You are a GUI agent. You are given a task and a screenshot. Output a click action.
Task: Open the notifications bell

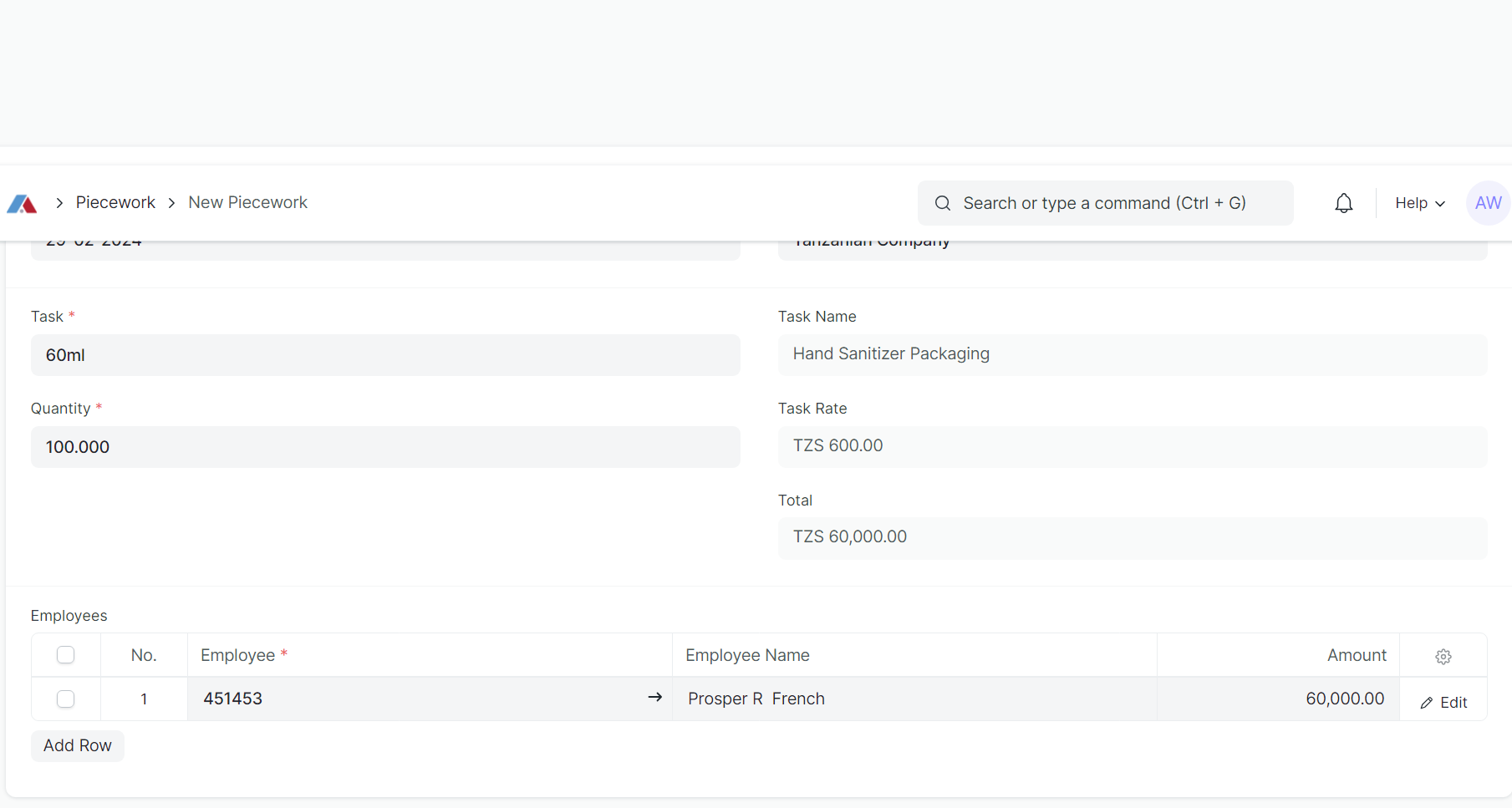tap(1343, 203)
